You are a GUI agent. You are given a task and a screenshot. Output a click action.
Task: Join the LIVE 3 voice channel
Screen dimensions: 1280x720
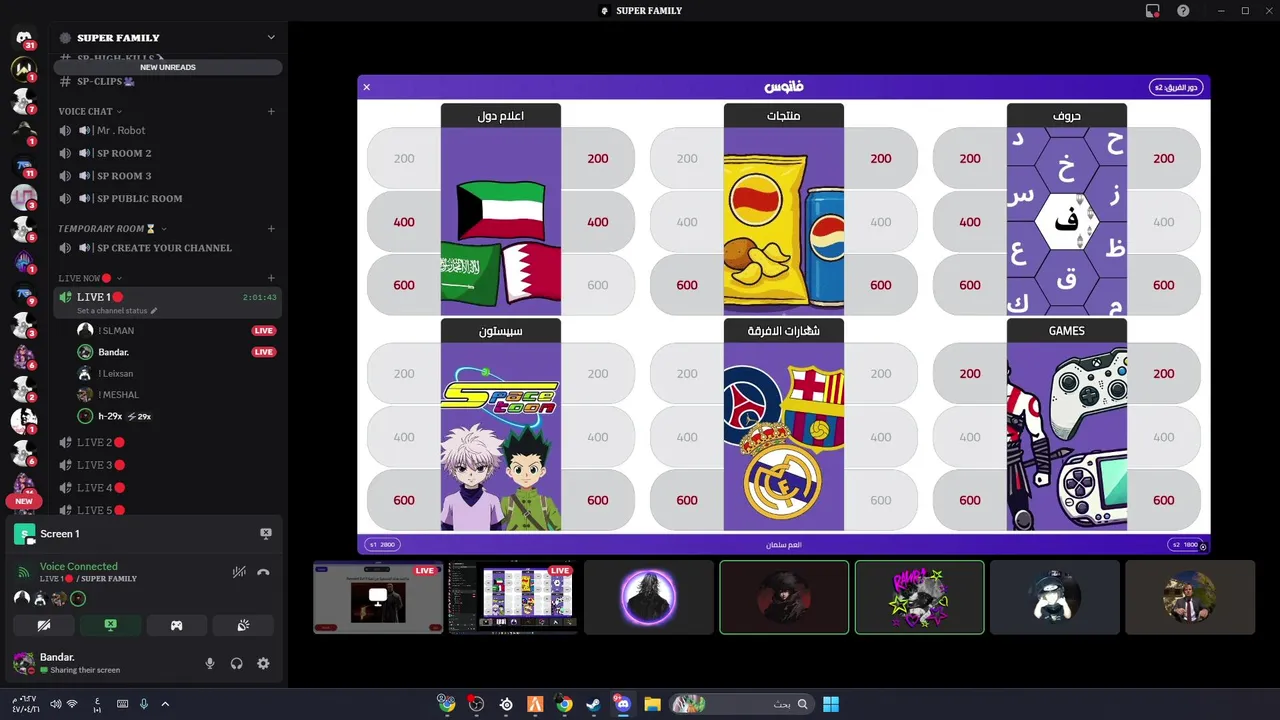(168, 465)
